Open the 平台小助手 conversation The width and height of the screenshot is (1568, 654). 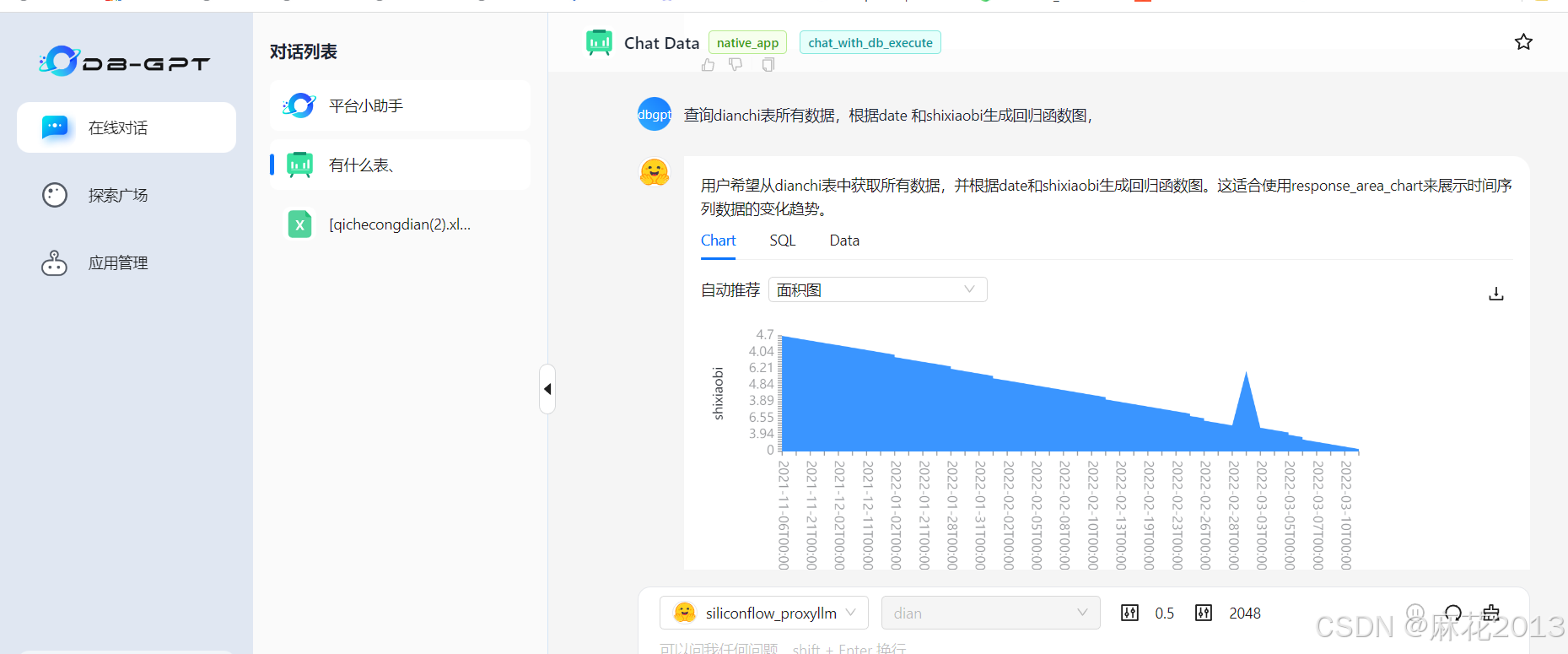[x=400, y=105]
